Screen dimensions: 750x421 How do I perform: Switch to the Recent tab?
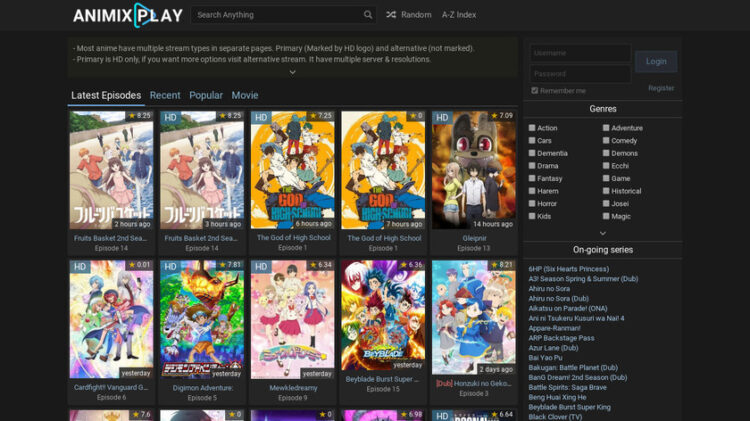coord(165,95)
